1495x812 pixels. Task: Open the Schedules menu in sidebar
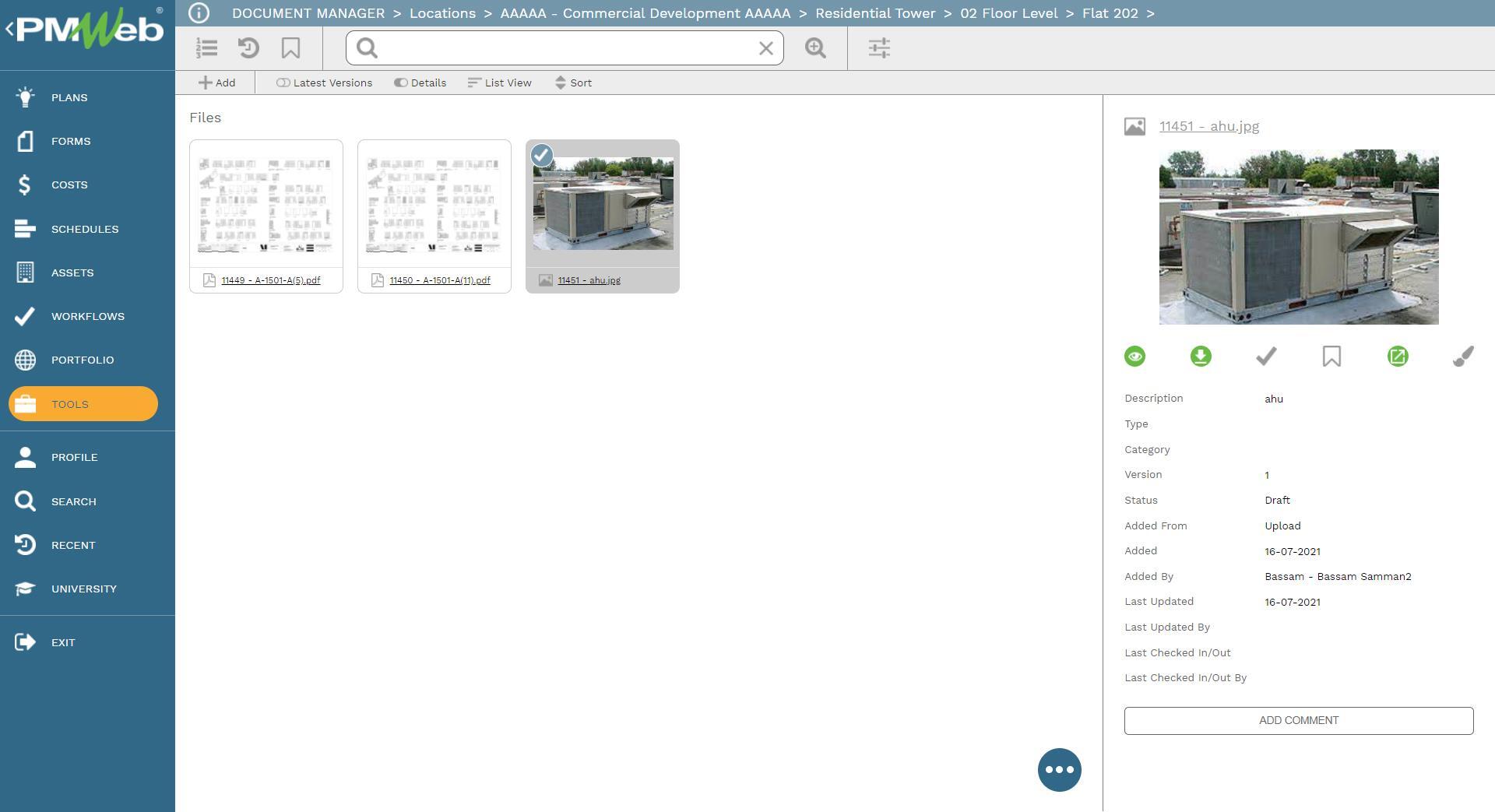point(85,229)
